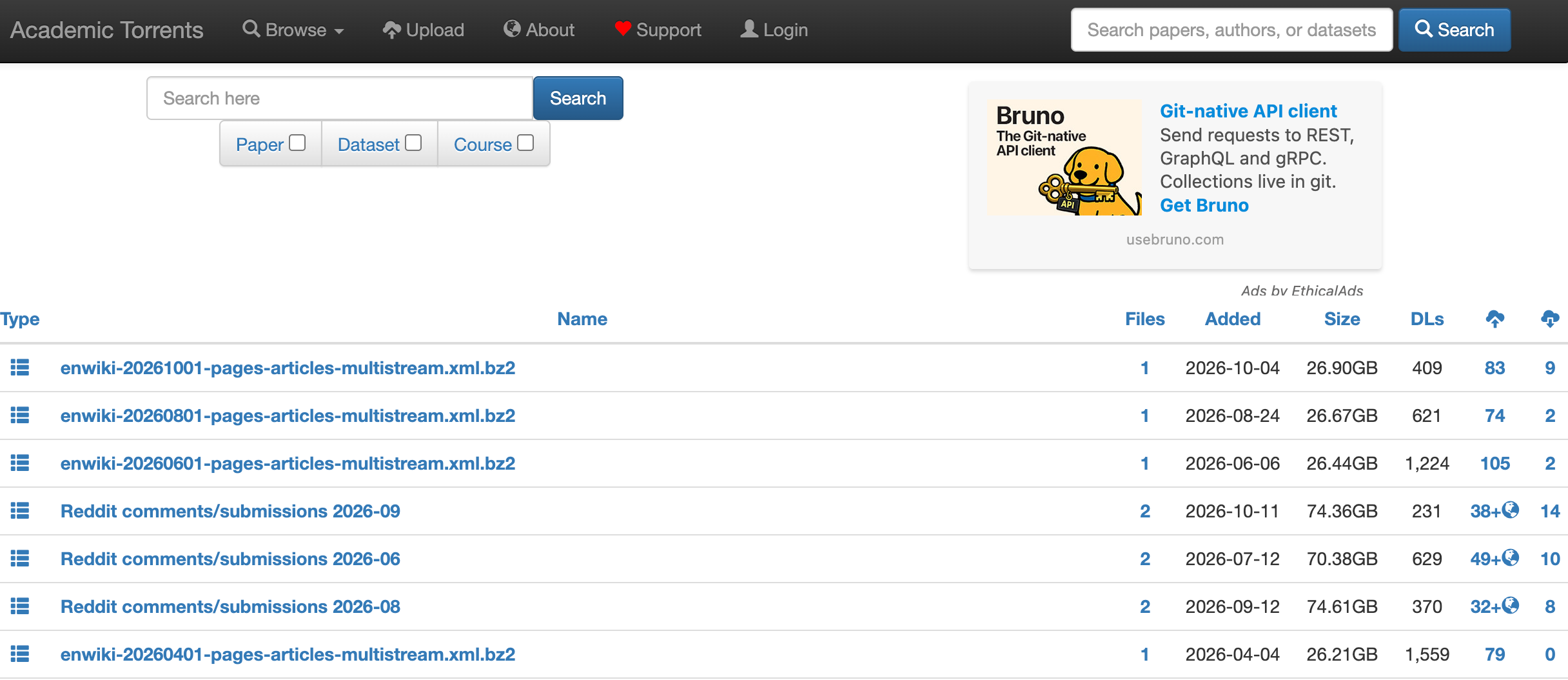Enable the Paper filter checkbox
This screenshot has width=1568, height=680.
pyautogui.click(x=297, y=143)
